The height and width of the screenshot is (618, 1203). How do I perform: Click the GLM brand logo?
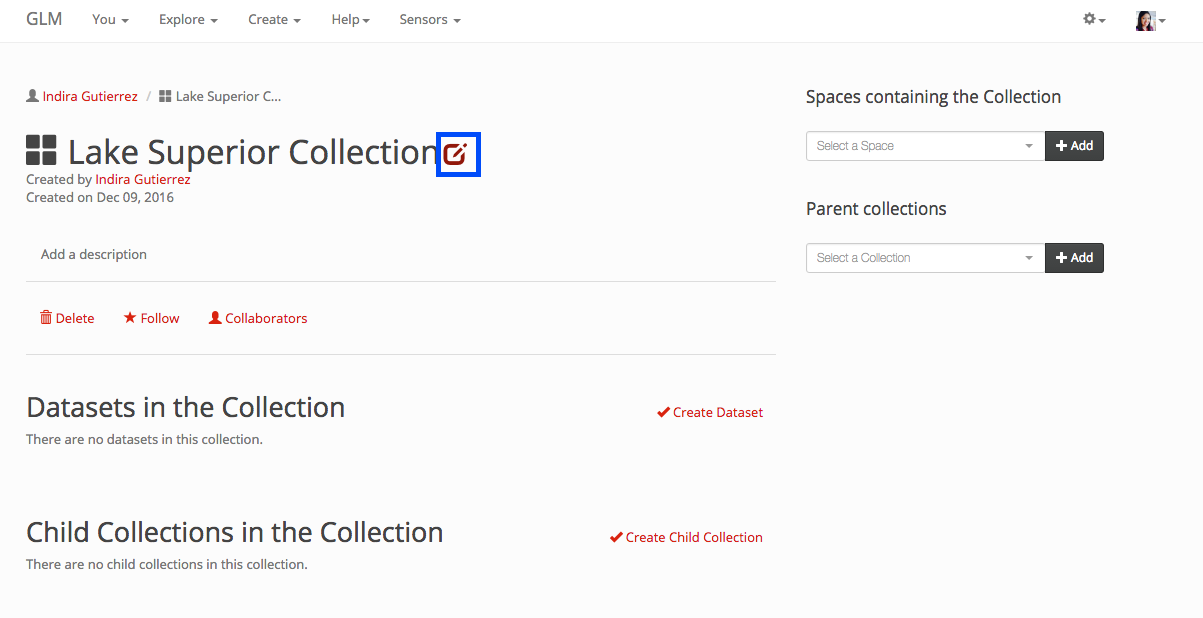44,19
